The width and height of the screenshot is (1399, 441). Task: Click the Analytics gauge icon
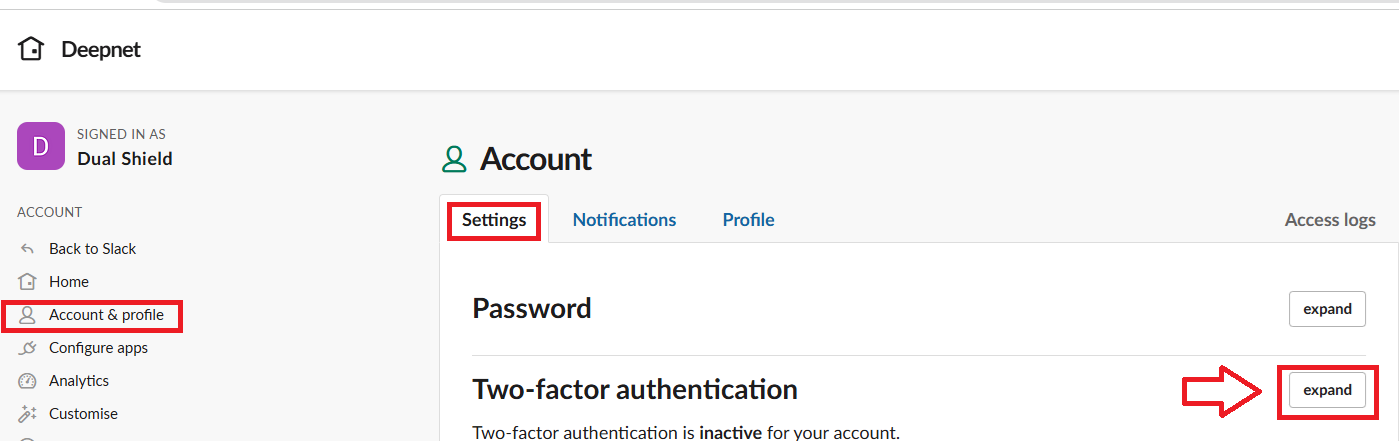[x=28, y=381]
